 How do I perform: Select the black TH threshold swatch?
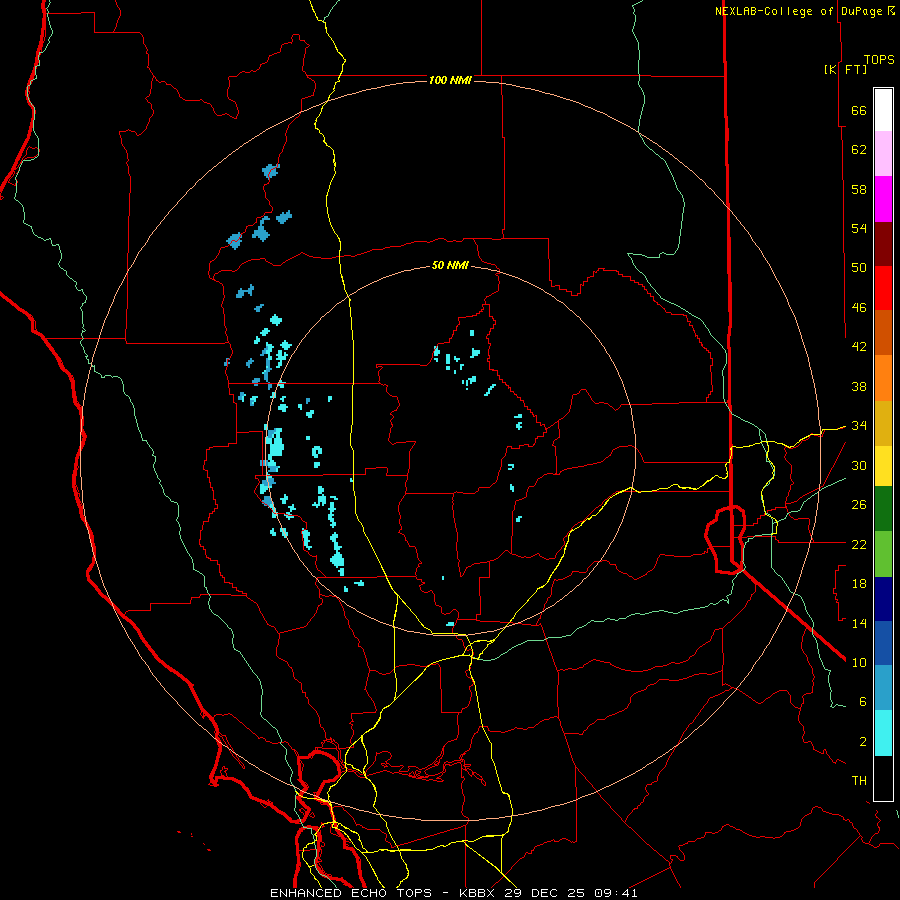click(x=883, y=778)
